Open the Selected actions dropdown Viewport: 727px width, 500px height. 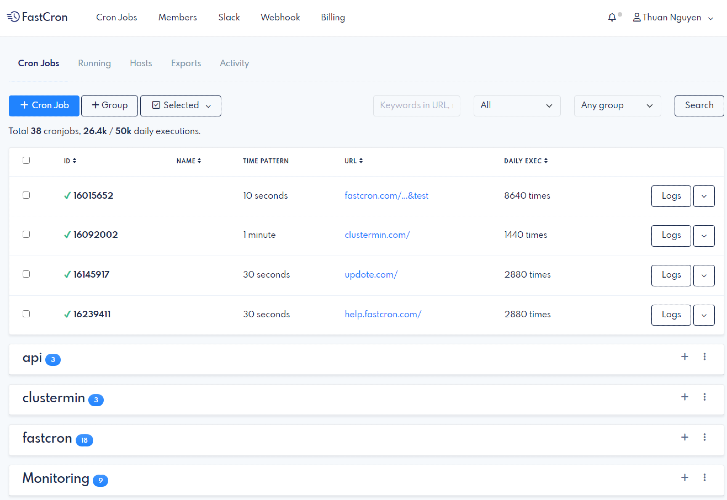pos(181,106)
